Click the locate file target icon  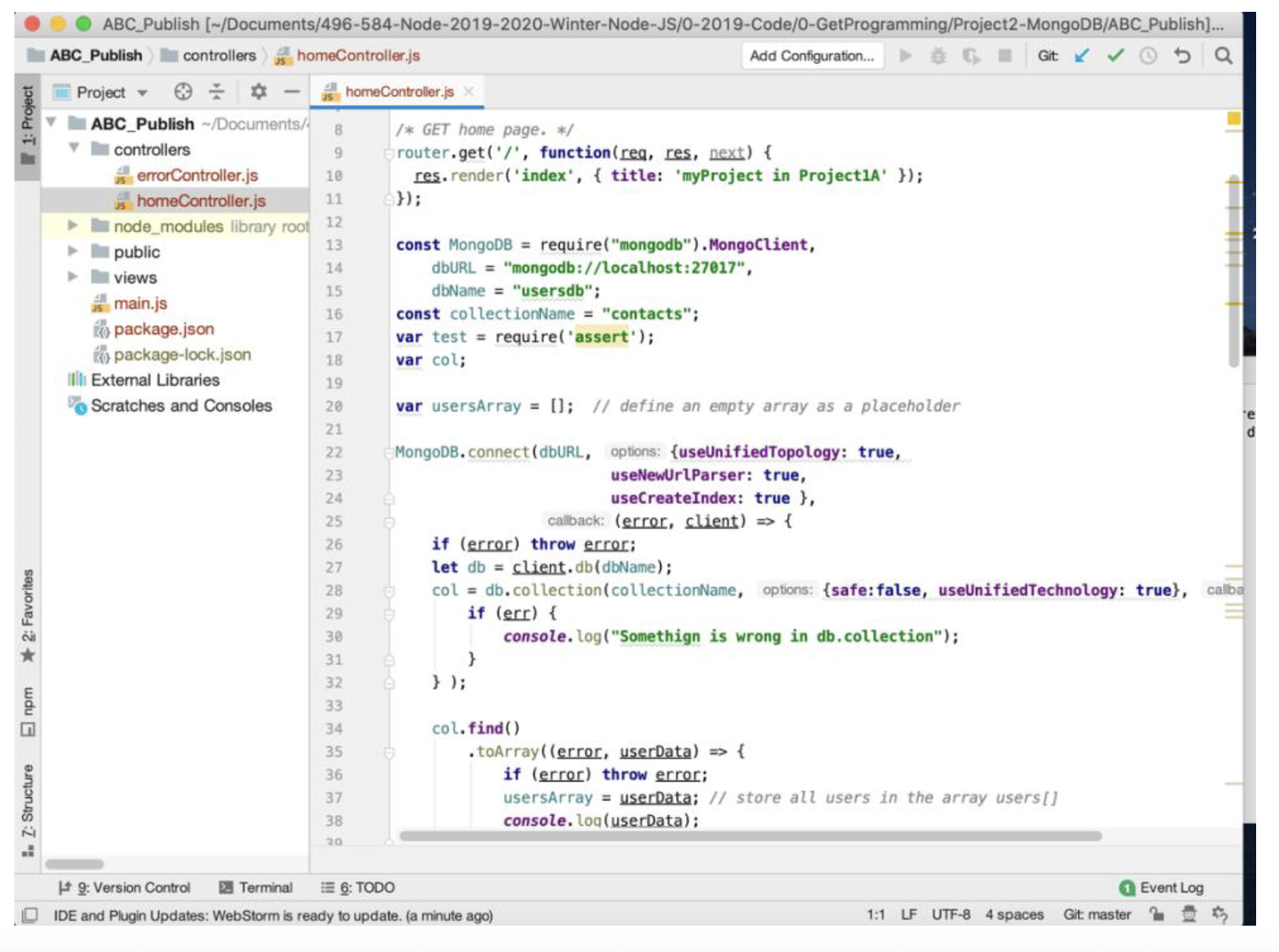[x=183, y=92]
